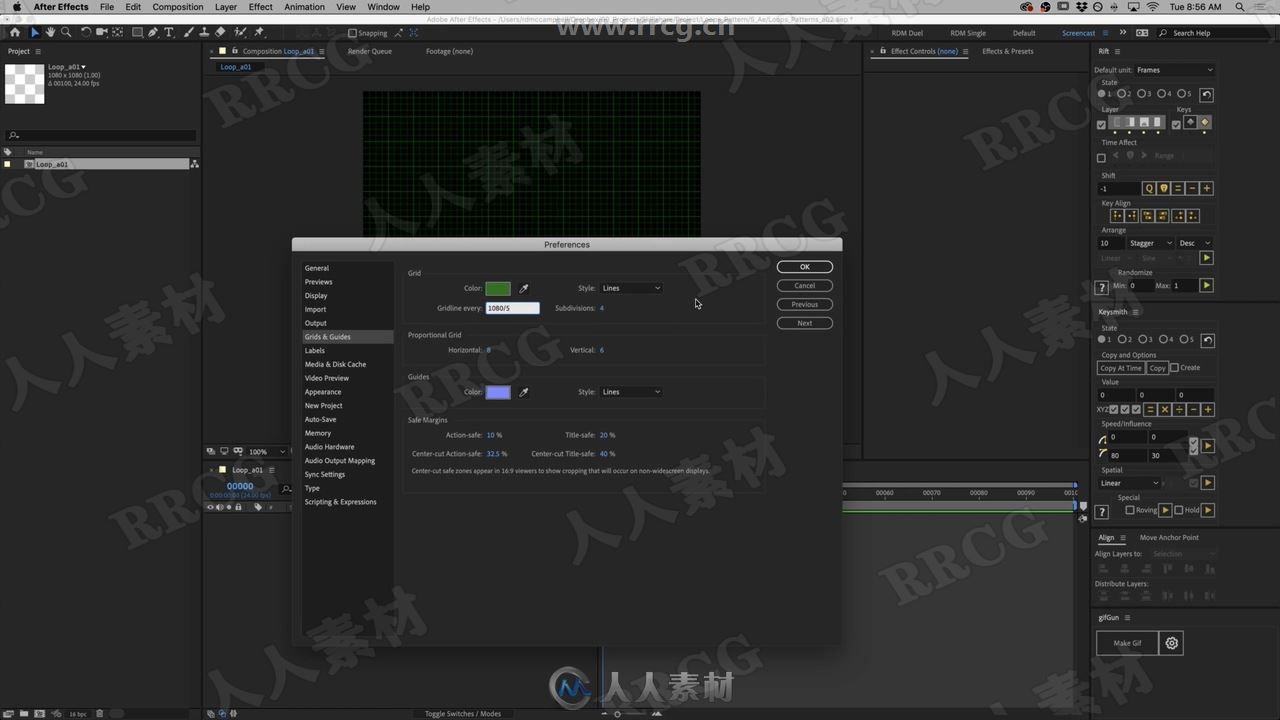Viewport: 1280px width, 720px height.
Task: Select the Rotation tool
Action: click(x=86, y=32)
